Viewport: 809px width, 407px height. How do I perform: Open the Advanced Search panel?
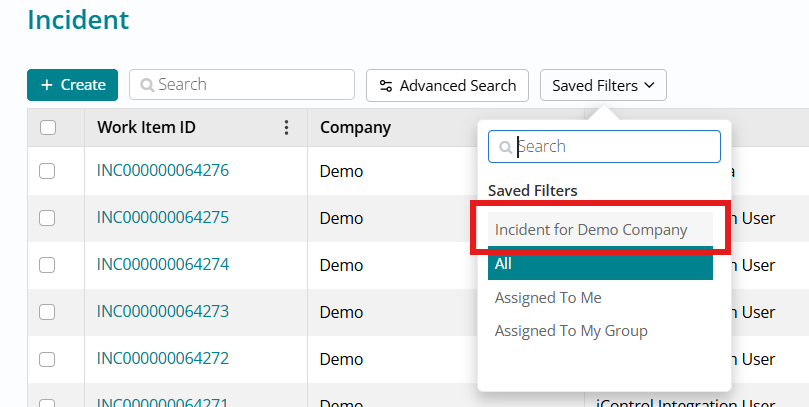pyautogui.click(x=446, y=86)
